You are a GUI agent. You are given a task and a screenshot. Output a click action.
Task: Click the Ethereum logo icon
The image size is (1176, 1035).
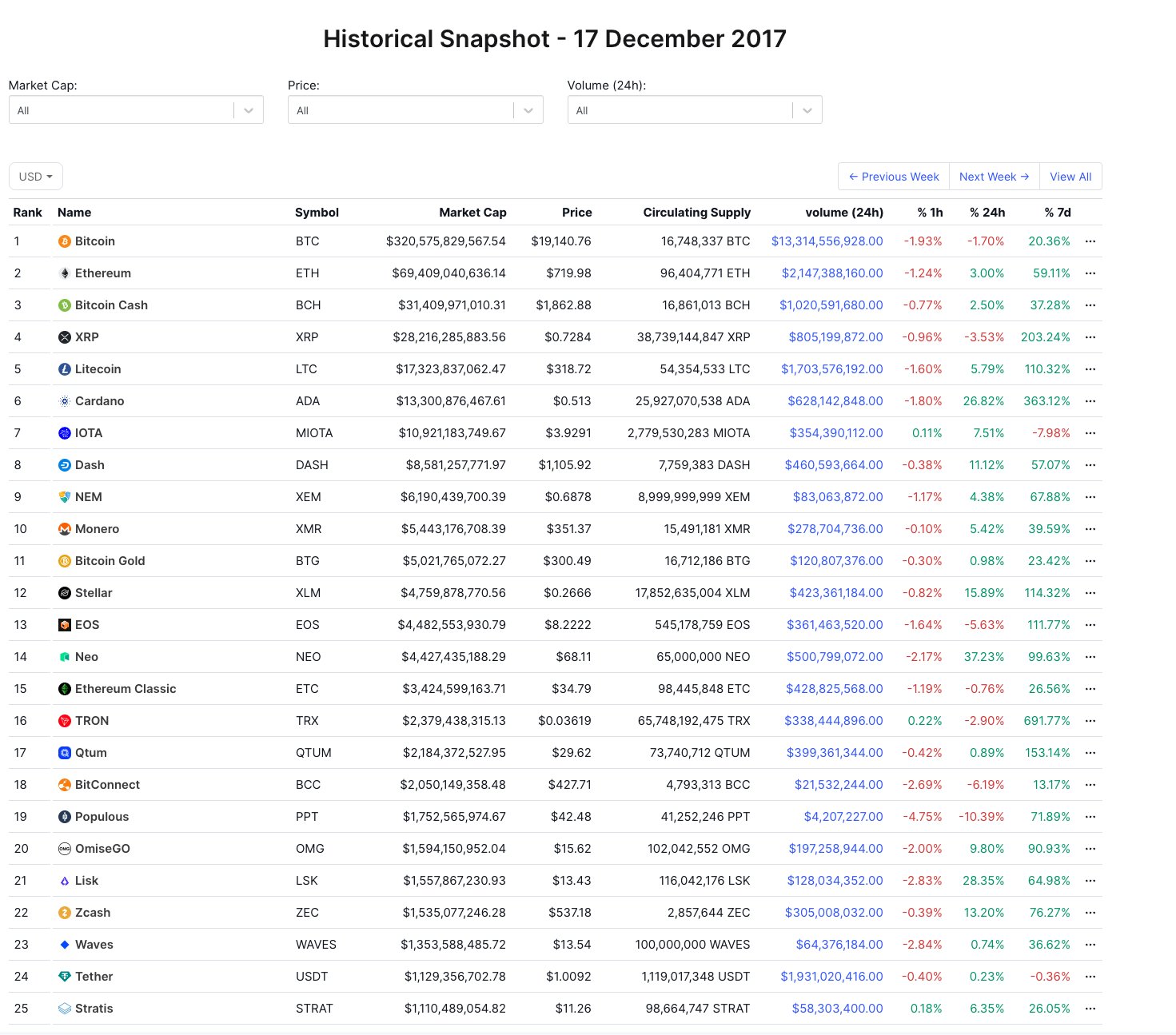[65, 273]
